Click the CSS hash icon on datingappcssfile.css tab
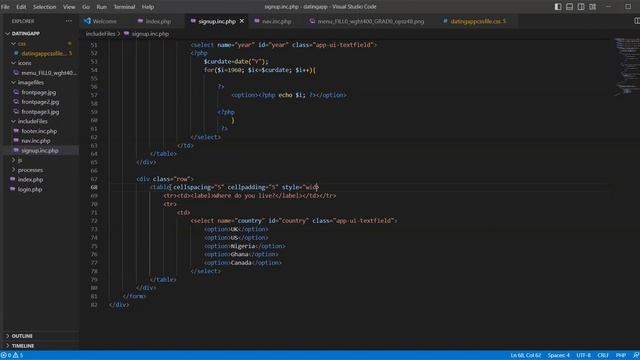This screenshot has width=640, height=360. click(x=445, y=21)
